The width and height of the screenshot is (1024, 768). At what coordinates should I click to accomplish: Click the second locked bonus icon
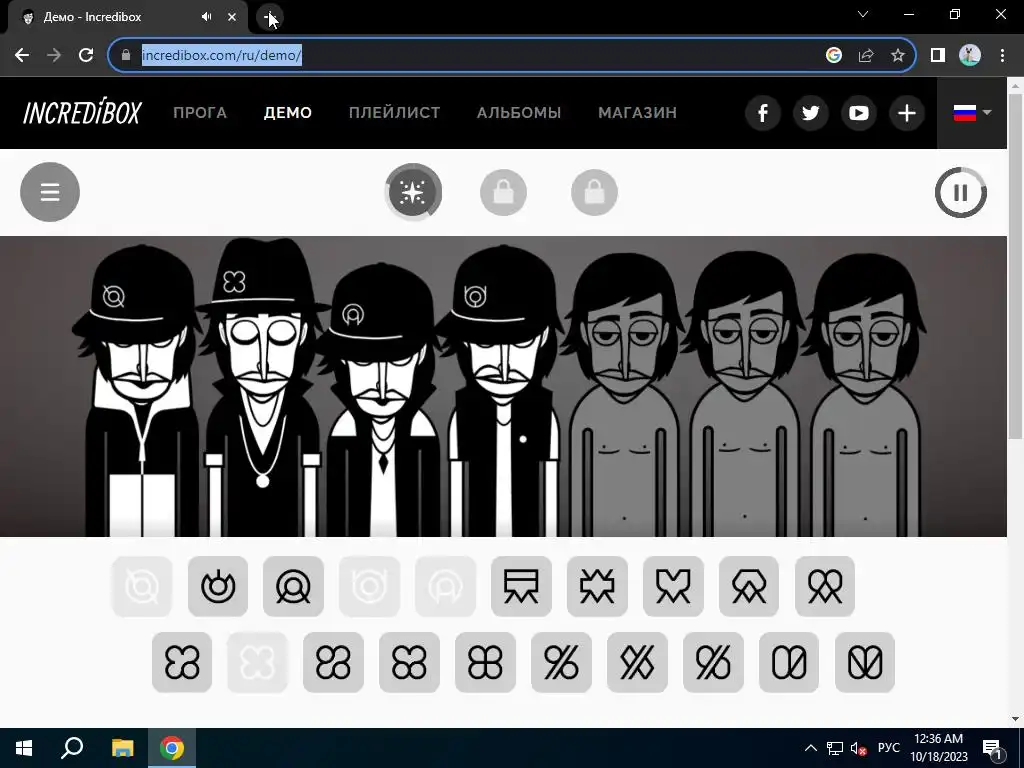[504, 193]
